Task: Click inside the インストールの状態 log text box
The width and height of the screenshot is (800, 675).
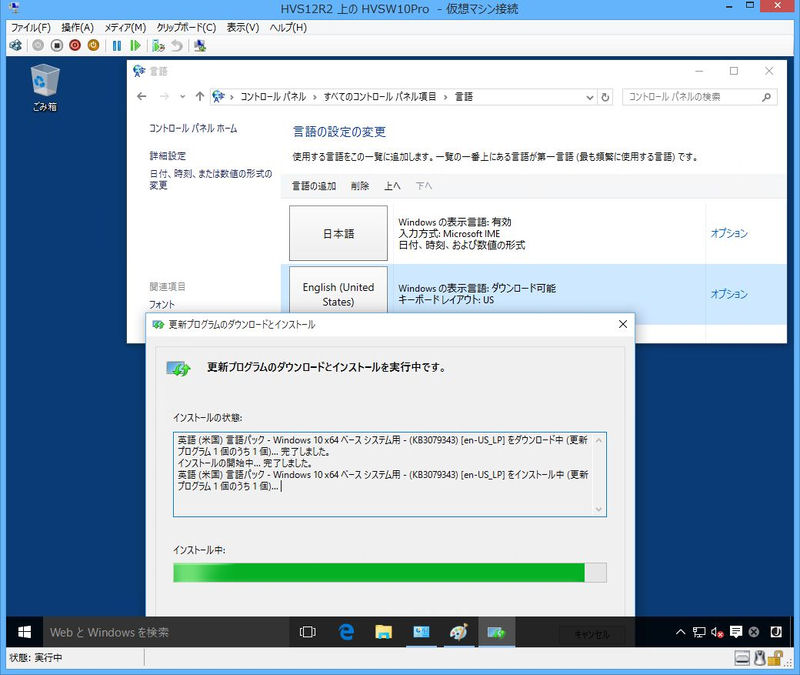Action: coord(390,474)
